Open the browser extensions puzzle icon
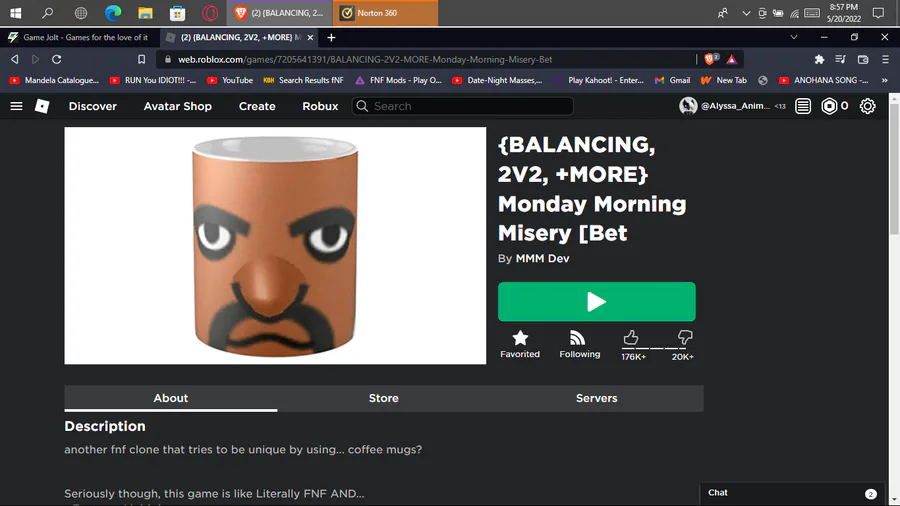Screen dimensions: 900x506 (819, 59)
